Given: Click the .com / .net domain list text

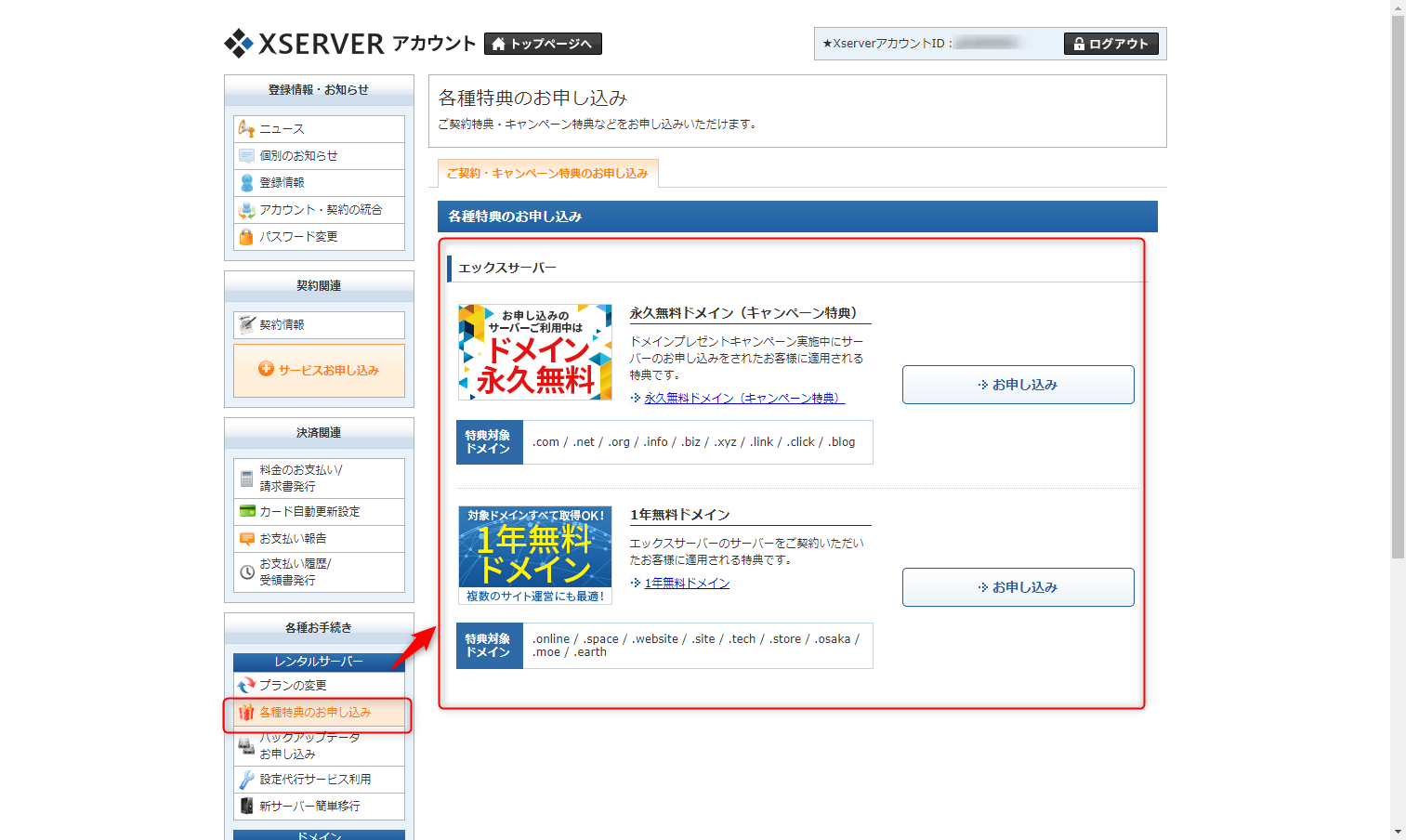Looking at the screenshot, I should tap(693, 442).
